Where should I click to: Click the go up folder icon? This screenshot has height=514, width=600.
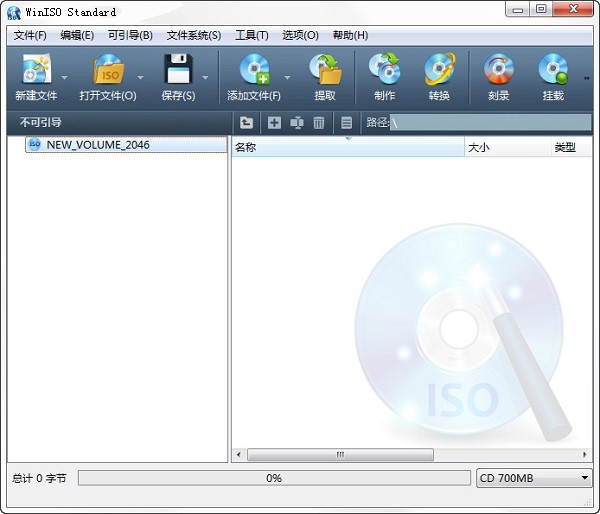coord(246,123)
